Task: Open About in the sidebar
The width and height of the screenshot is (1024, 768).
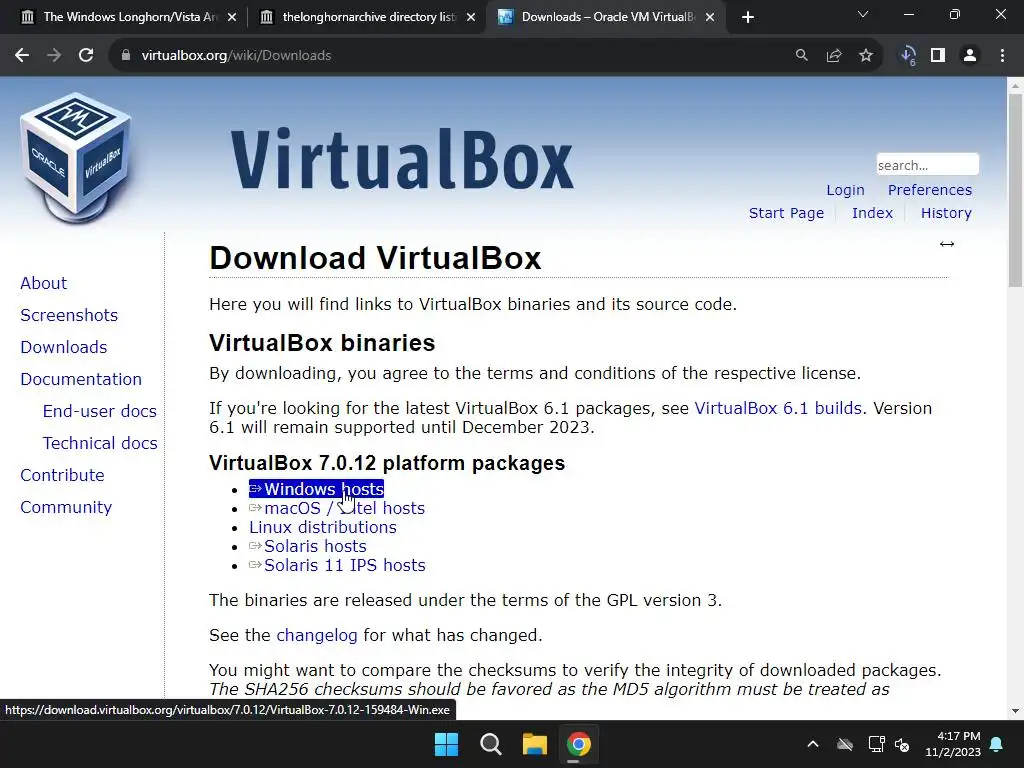Action: click(x=43, y=283)
